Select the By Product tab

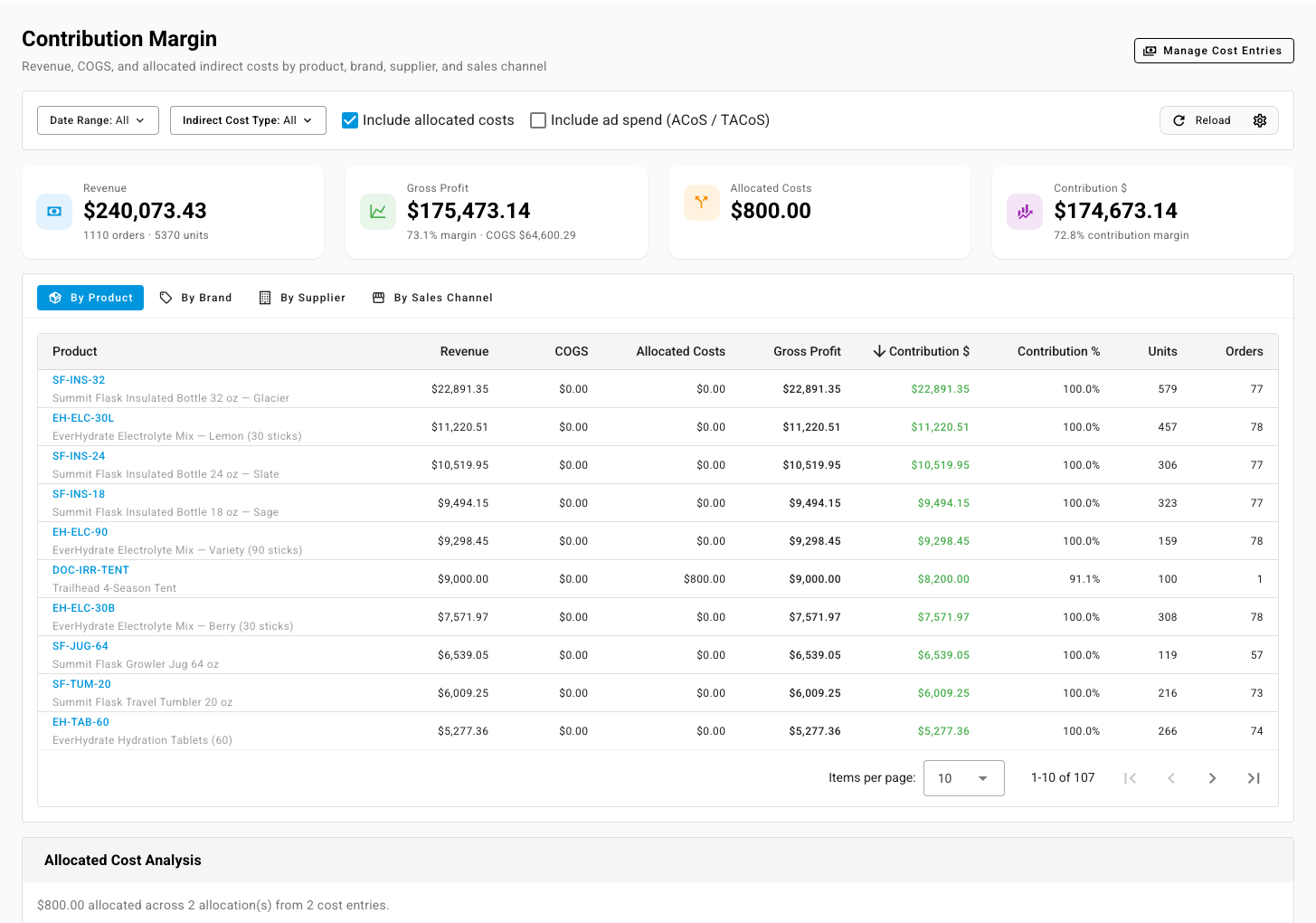(90, 298)
